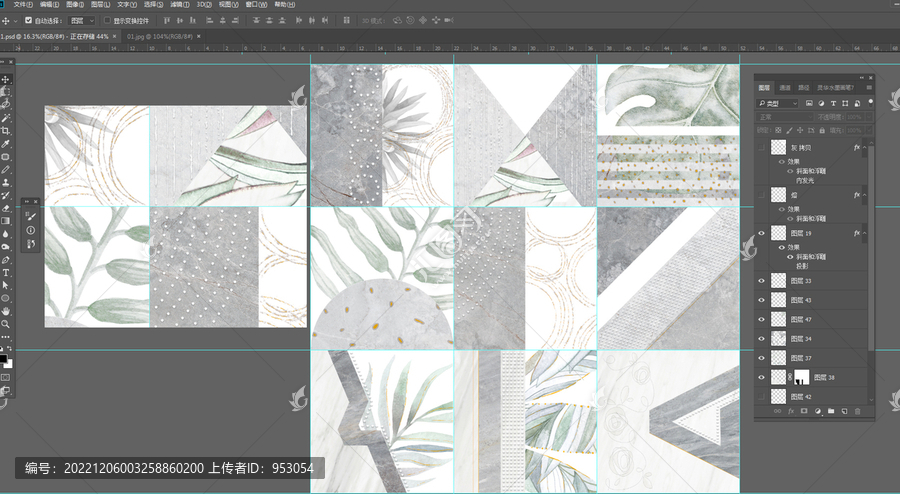Hide layer 图层 38
The width and height of the screenshot is (900, 494).
click(762, 377)
